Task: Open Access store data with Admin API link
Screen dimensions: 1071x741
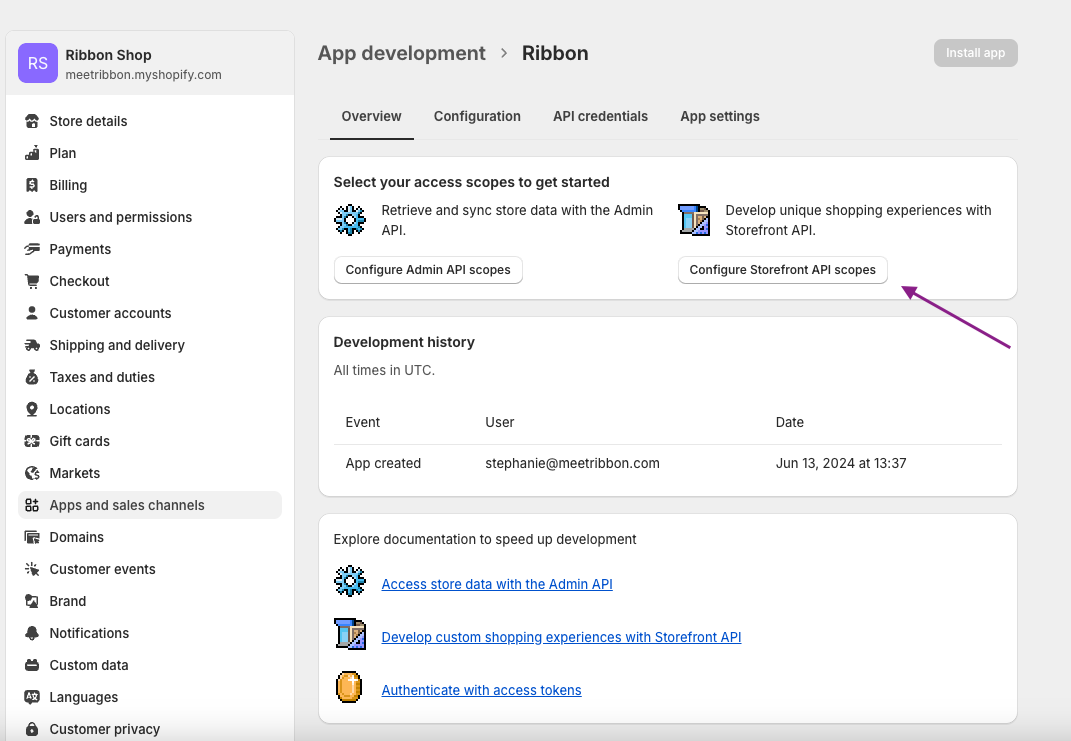Action: click(496, 584)
